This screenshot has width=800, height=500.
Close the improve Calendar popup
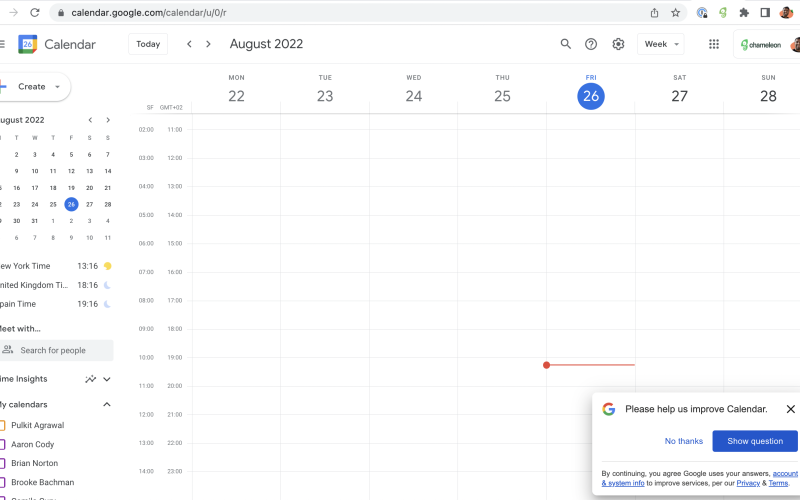tap(790, 409)
